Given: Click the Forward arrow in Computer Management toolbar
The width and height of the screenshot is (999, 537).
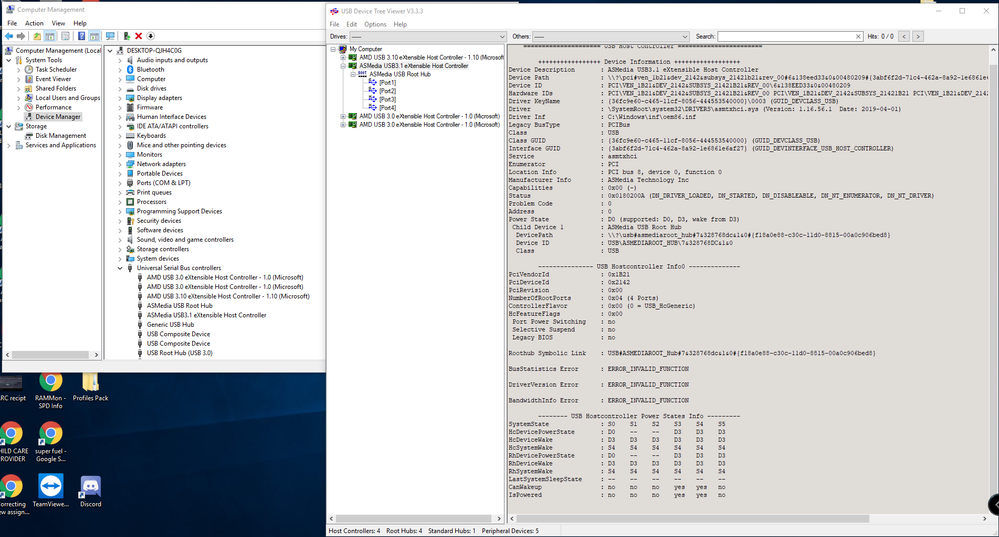Looking at the screenshot, I should tap(20, 36).
